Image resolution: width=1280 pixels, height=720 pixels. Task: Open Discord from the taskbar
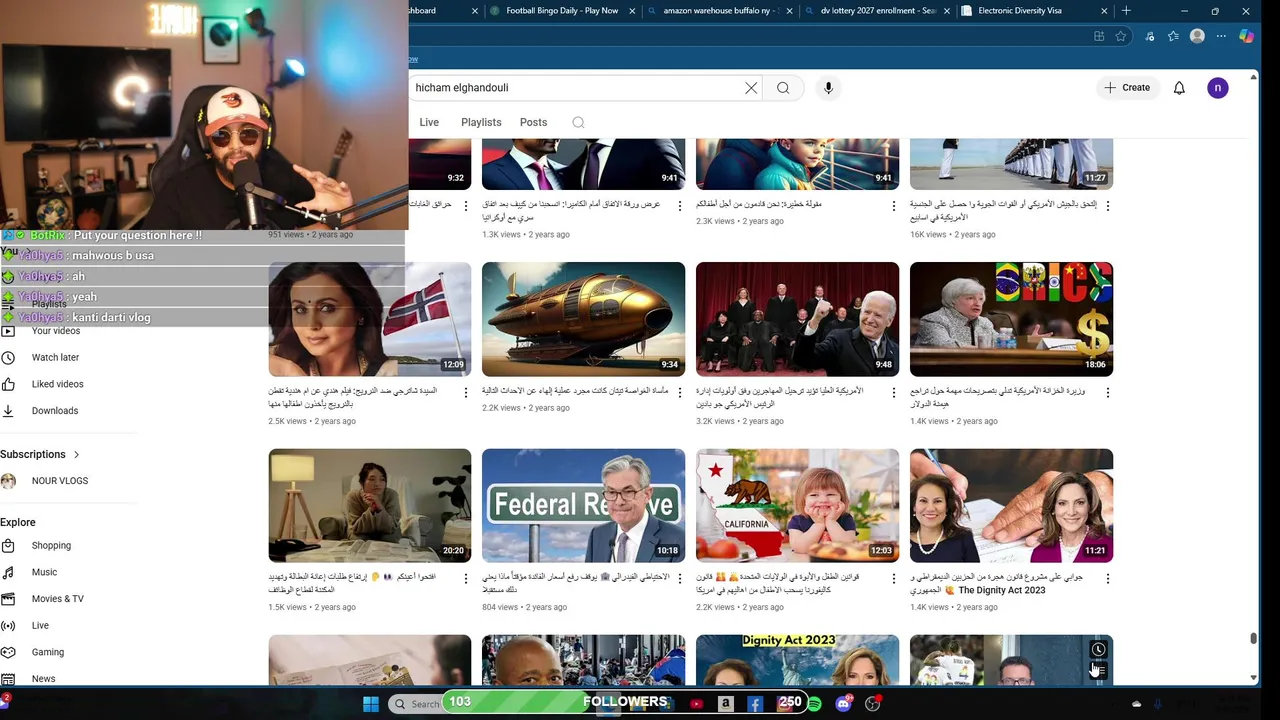[x=843, y=704]
